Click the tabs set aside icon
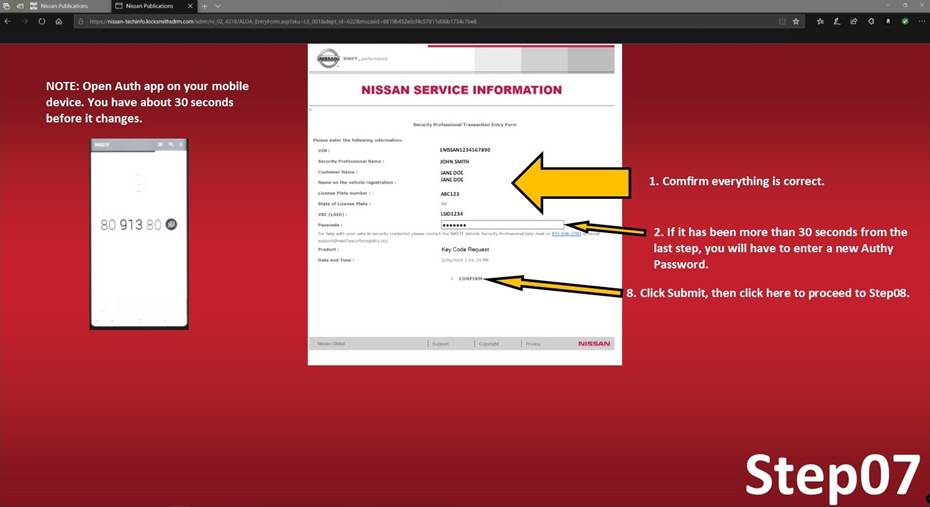This screenshot has height=507, width=930. tap(6, 6)
